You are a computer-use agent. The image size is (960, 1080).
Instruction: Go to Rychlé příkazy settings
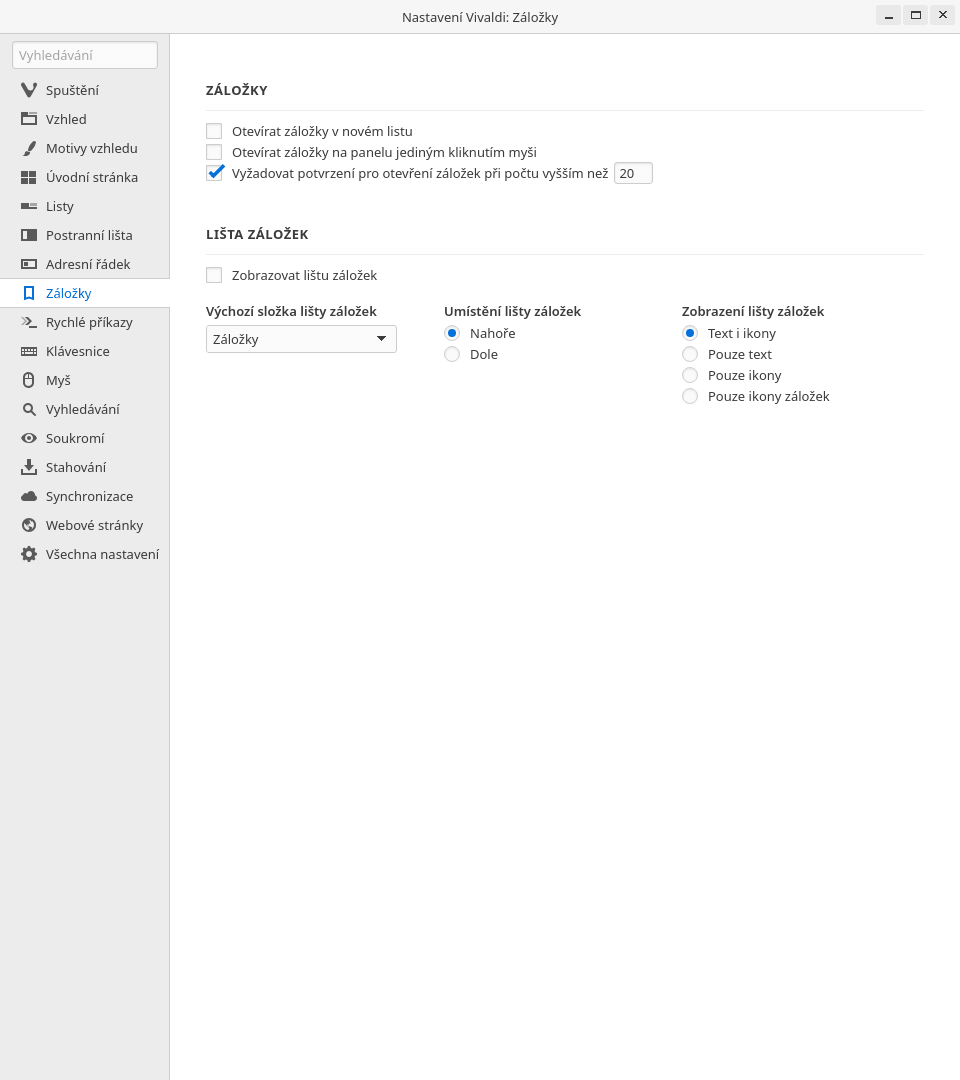pyautogui.click(x=85, y=322)
